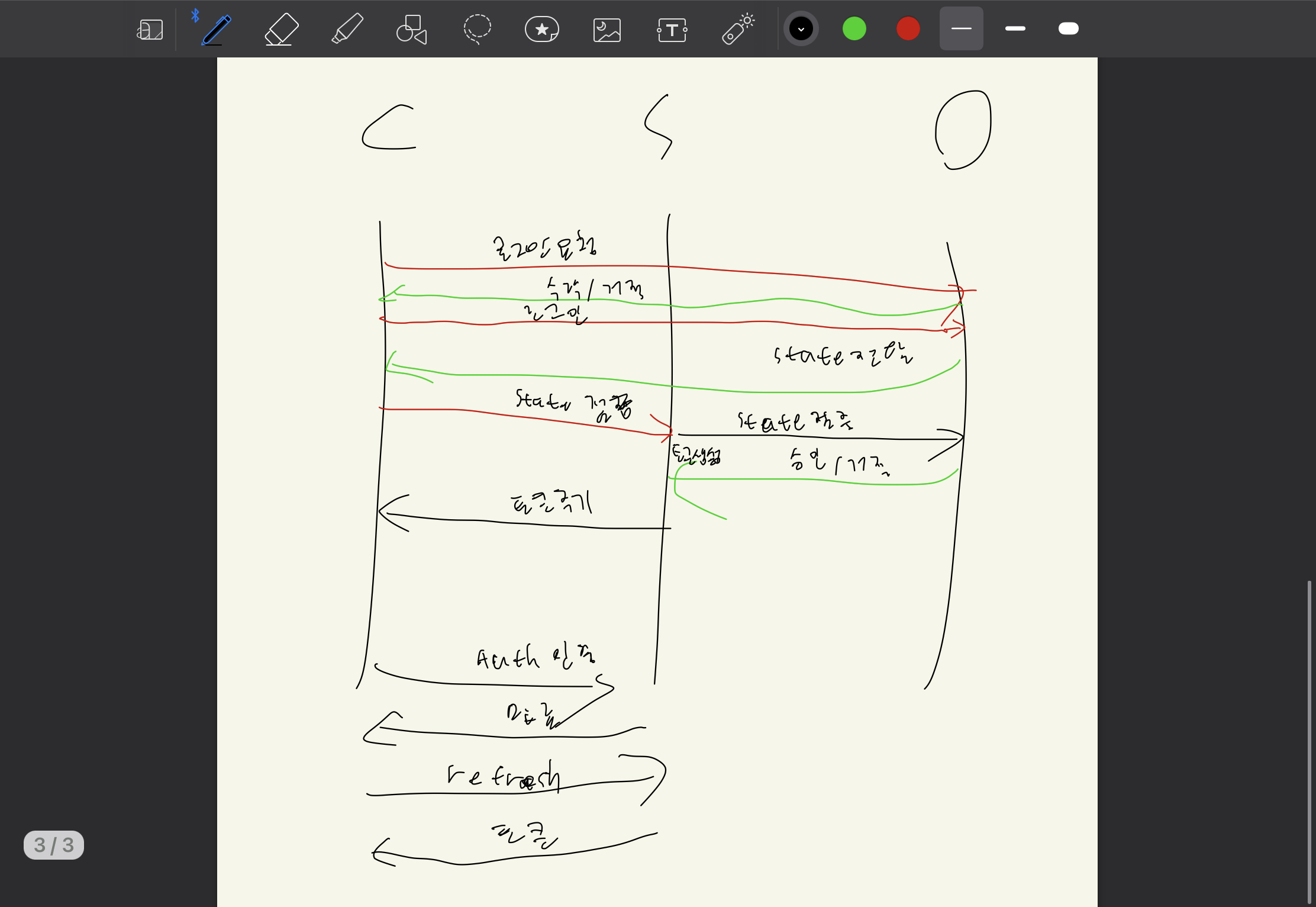Viewport: 1316px width, 907px height.
Task: Click the 3 / 3 page indicator
Action: tap(54, 845)
